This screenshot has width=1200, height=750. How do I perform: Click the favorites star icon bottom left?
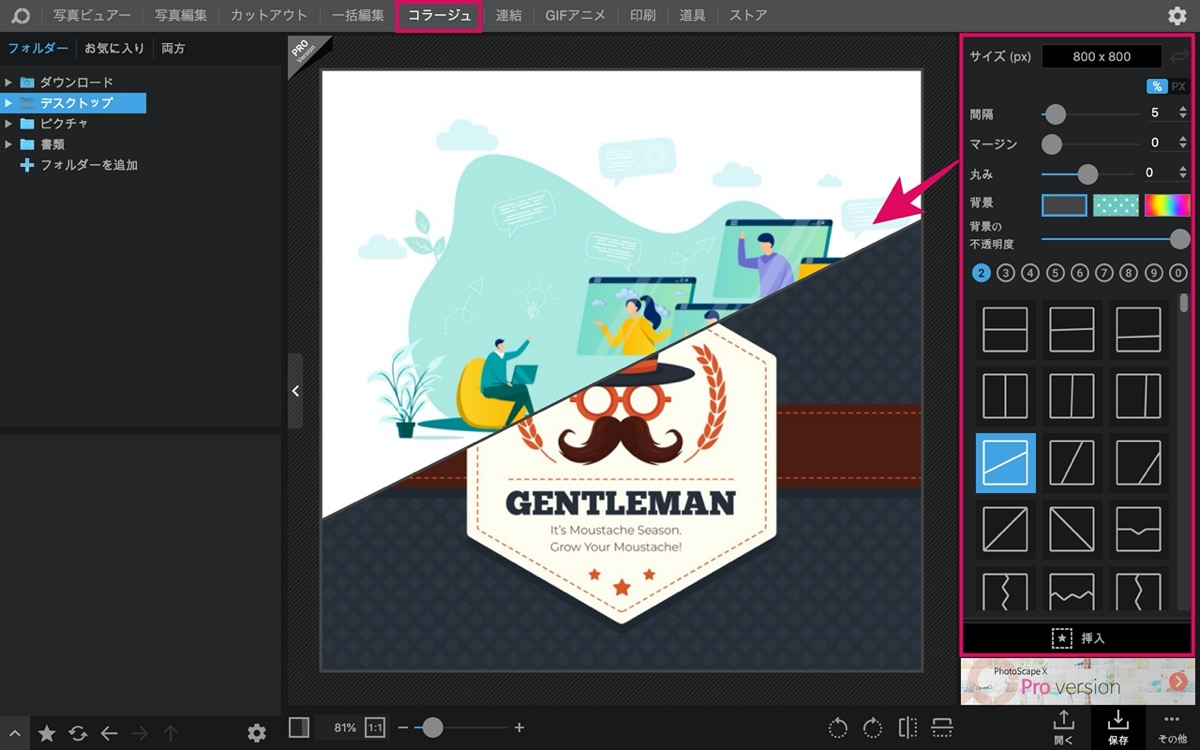pyautogui.click(x=47, y=733)
